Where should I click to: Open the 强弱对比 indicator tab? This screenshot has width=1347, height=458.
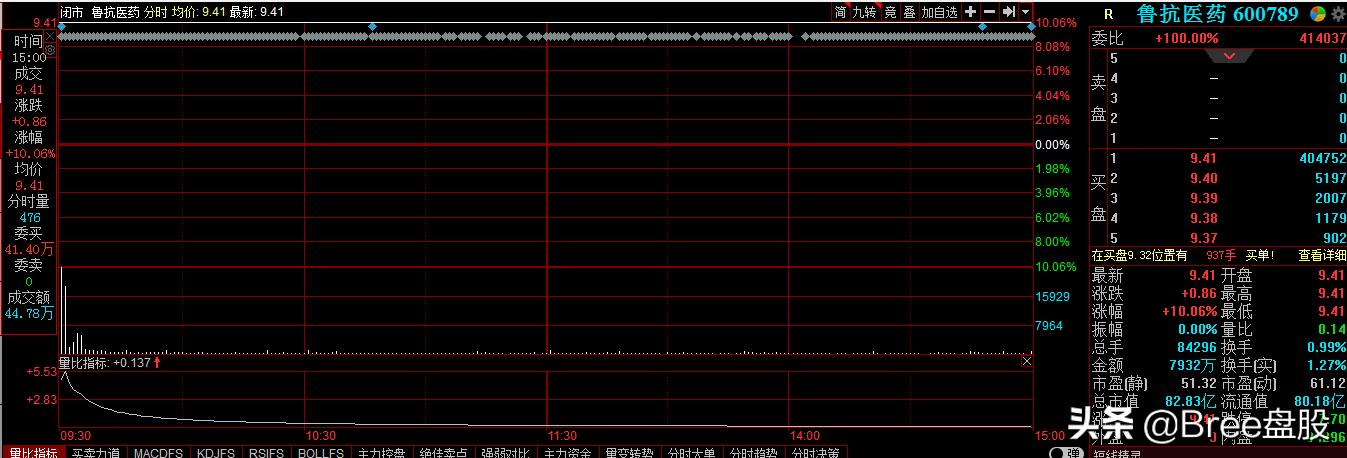tap(505, 452)
